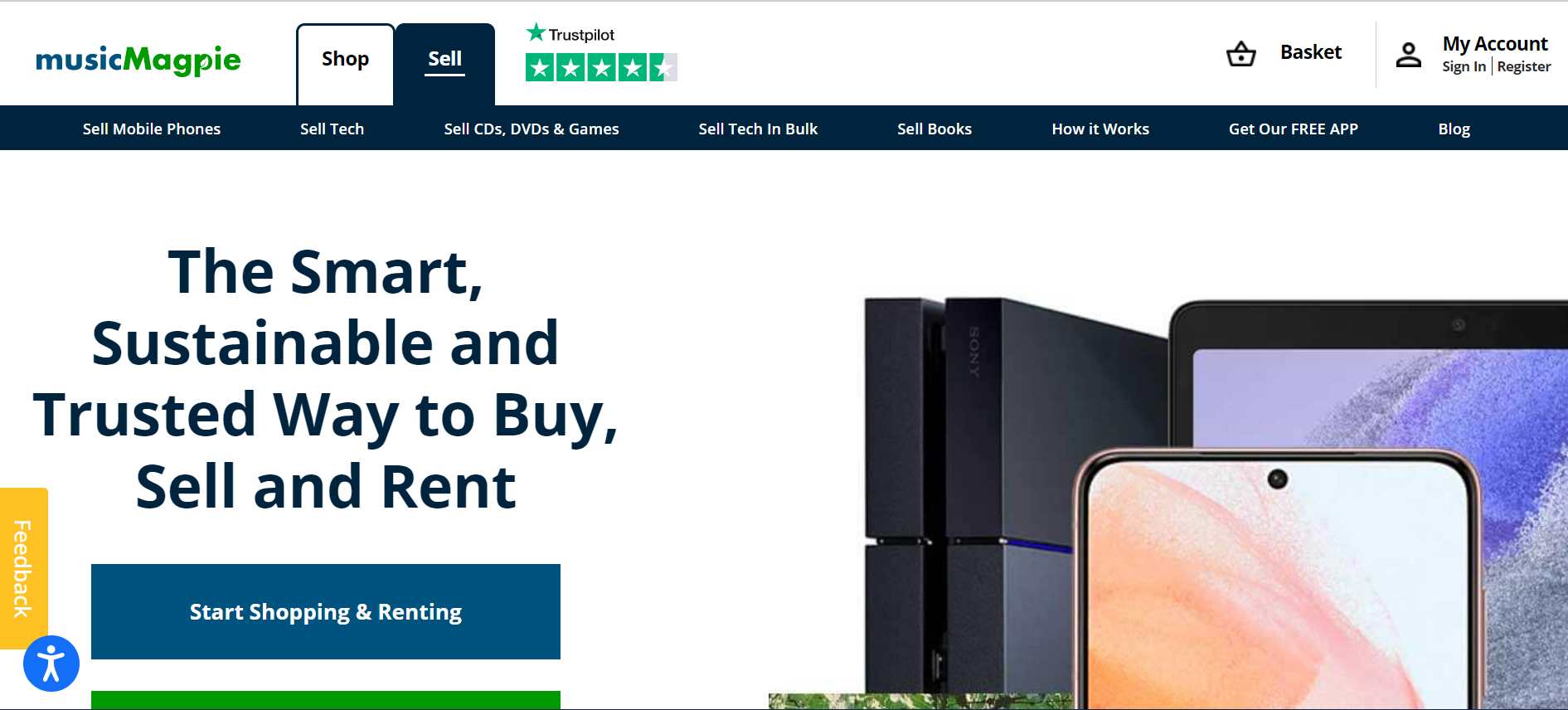Open Sell Tech menu item
The image size is (1568, 710).
point(333,129)
